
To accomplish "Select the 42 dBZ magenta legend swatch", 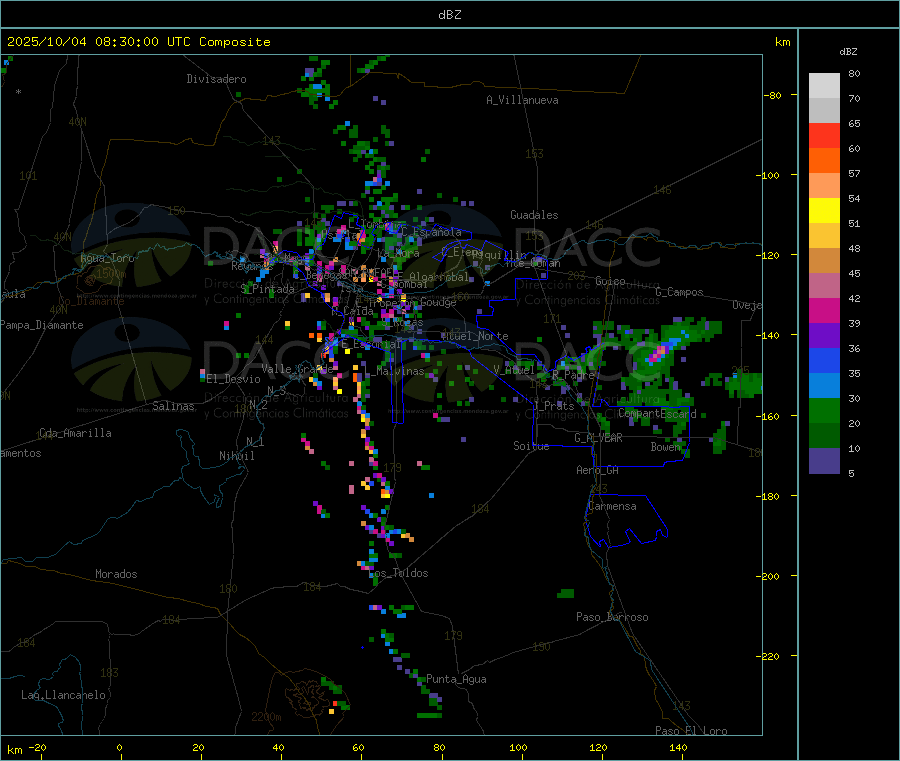I will coord(824,310).
